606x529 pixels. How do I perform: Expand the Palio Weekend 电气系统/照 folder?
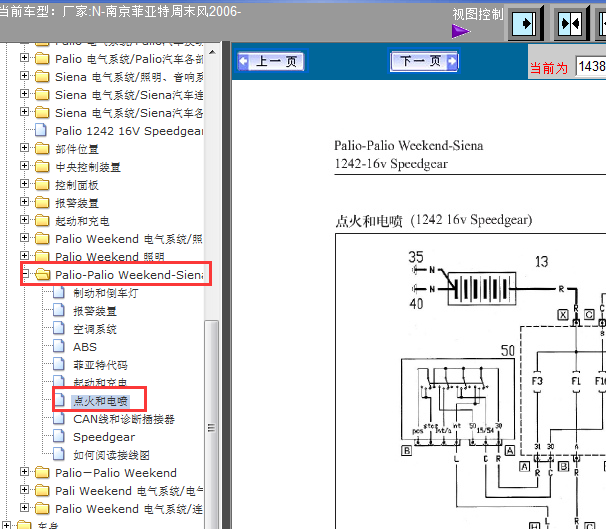pos(24,237)
